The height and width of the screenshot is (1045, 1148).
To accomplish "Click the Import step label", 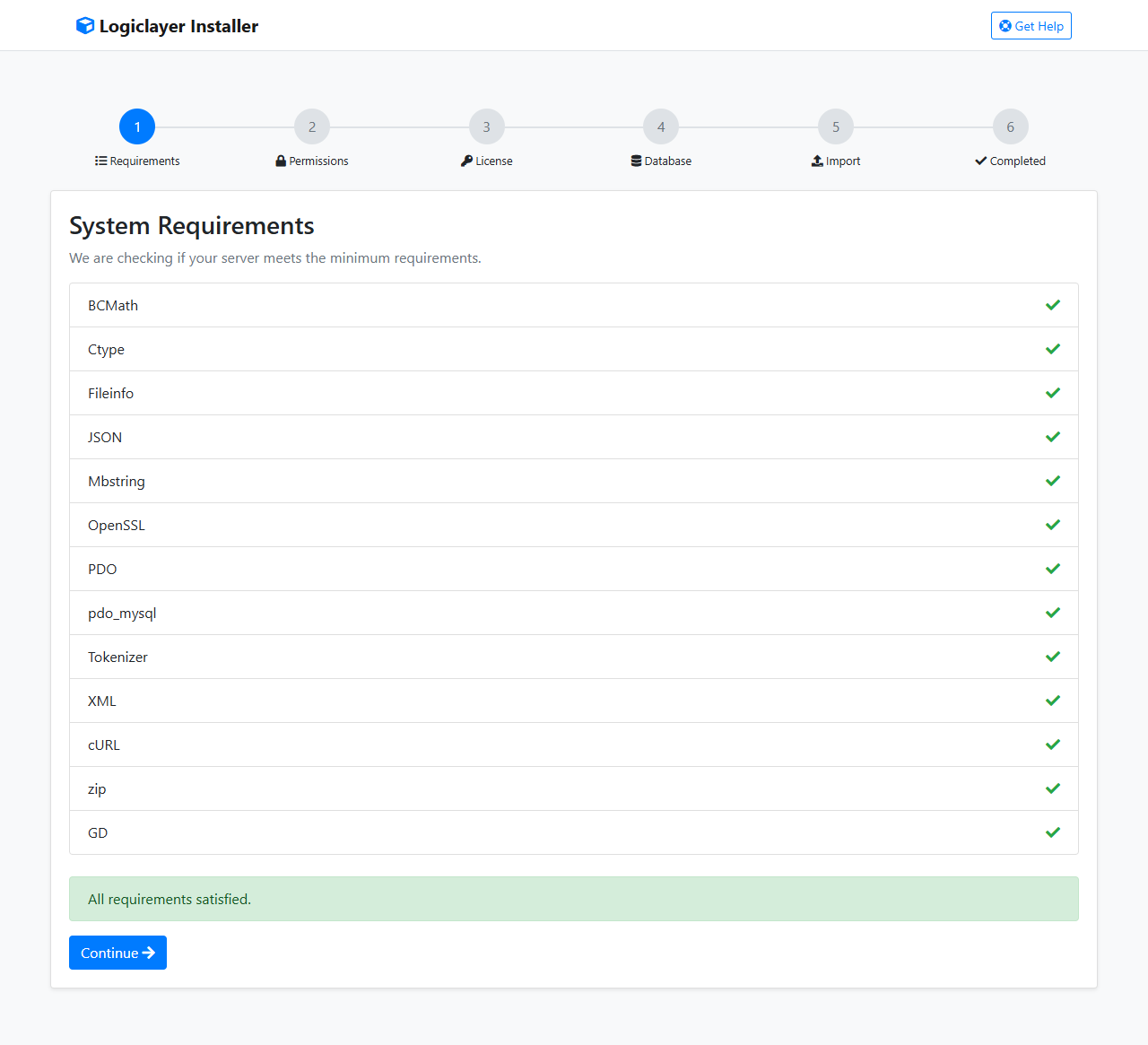I will point(836,161).
